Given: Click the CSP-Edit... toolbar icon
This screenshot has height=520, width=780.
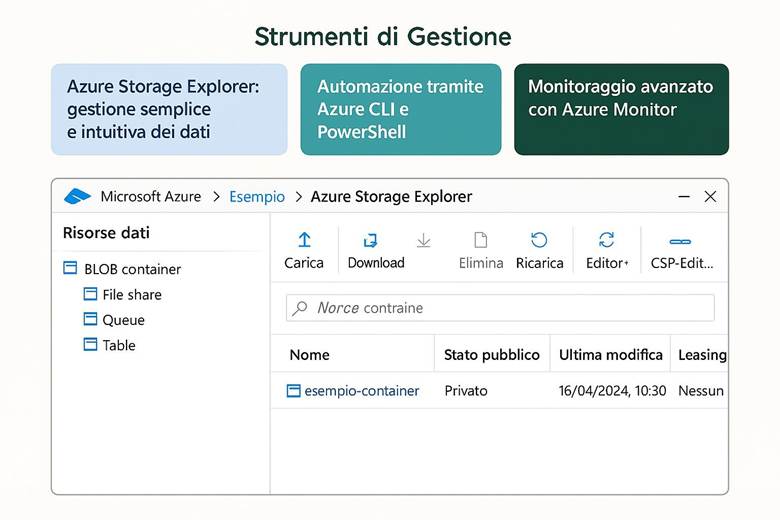Looking at the screenshot, I should tap(680, 242).
